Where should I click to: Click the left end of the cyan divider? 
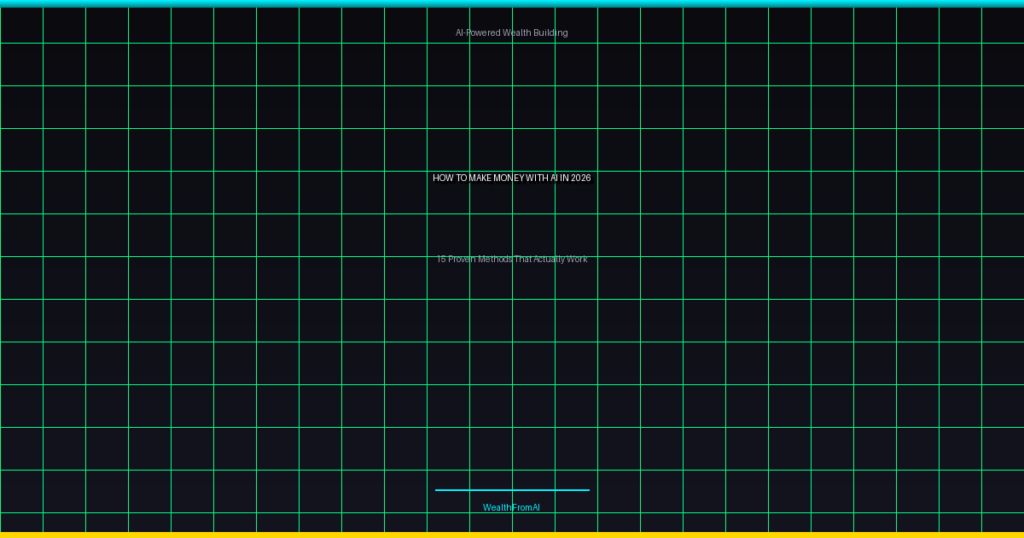point(438,490)
